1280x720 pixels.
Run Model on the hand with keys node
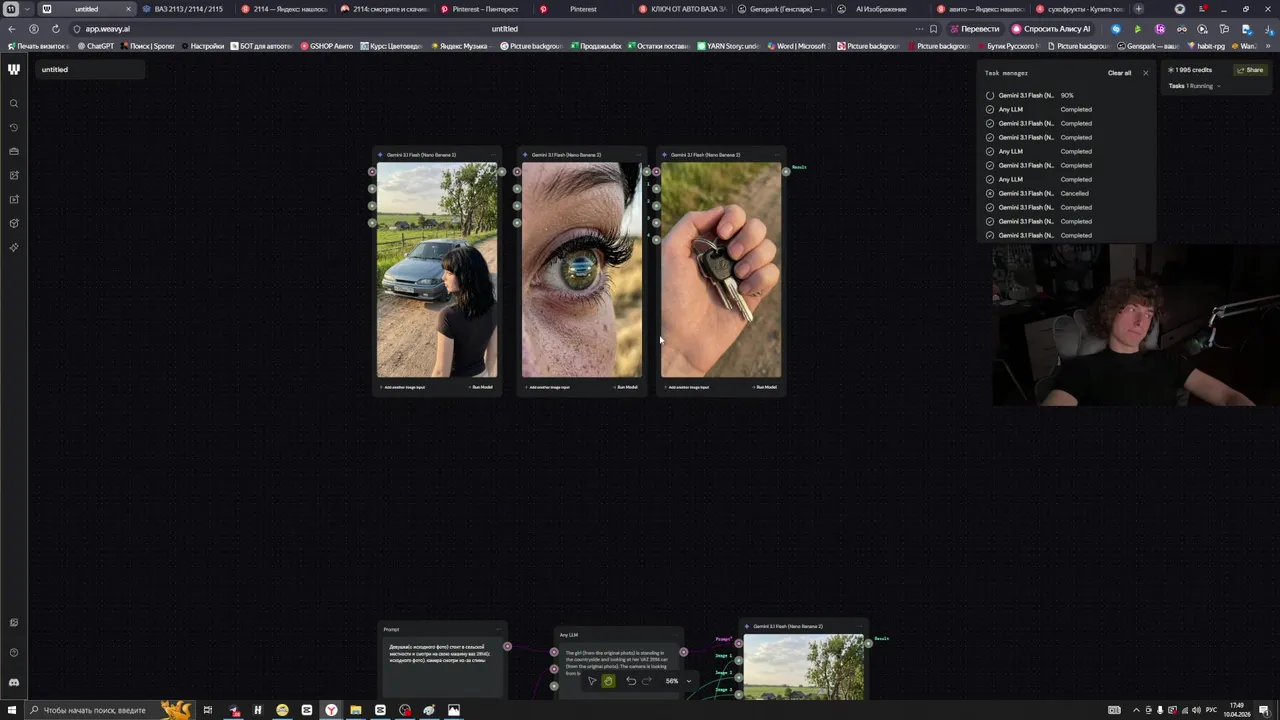click(x=766, y=387)
